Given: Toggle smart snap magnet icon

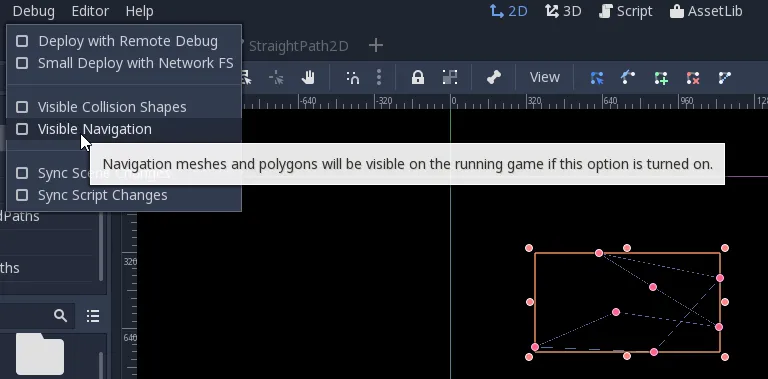Looking at the screenshot, I should 353,77.
